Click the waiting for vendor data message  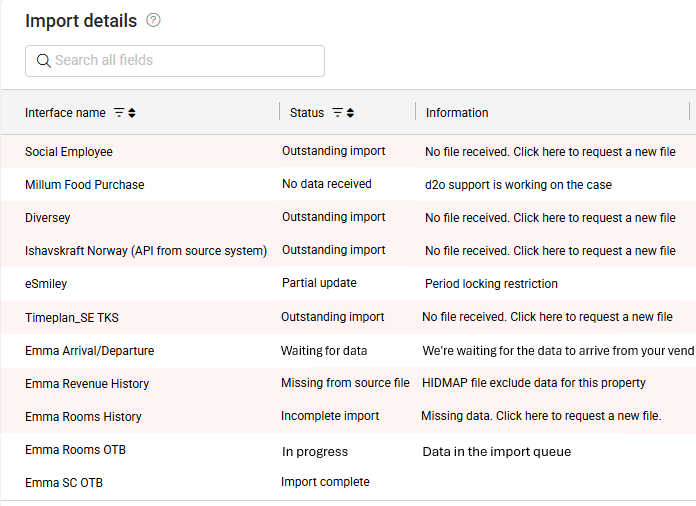tap(558, 351)
